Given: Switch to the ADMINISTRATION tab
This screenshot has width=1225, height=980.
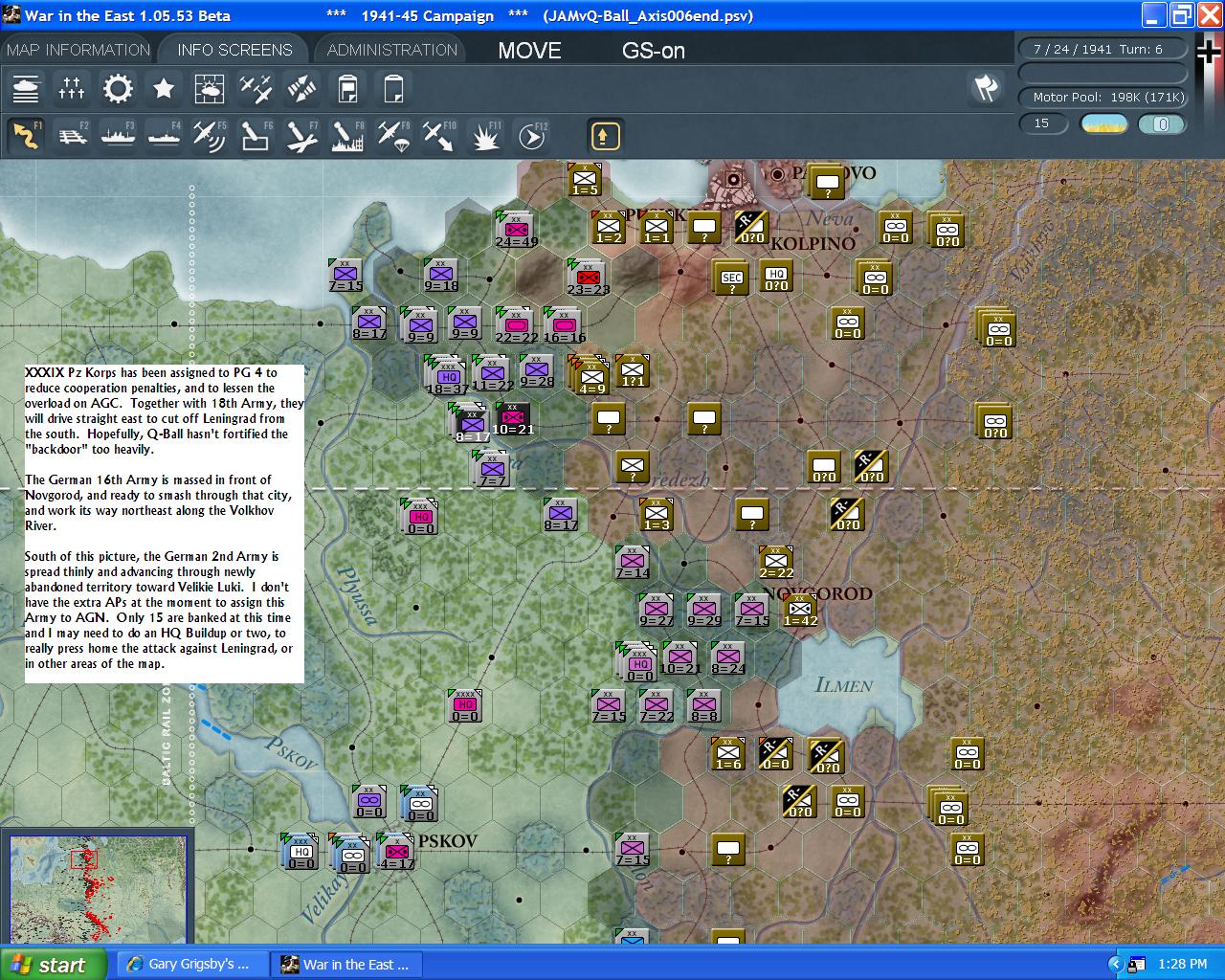Looking at the screenshot, I should 392,50.
